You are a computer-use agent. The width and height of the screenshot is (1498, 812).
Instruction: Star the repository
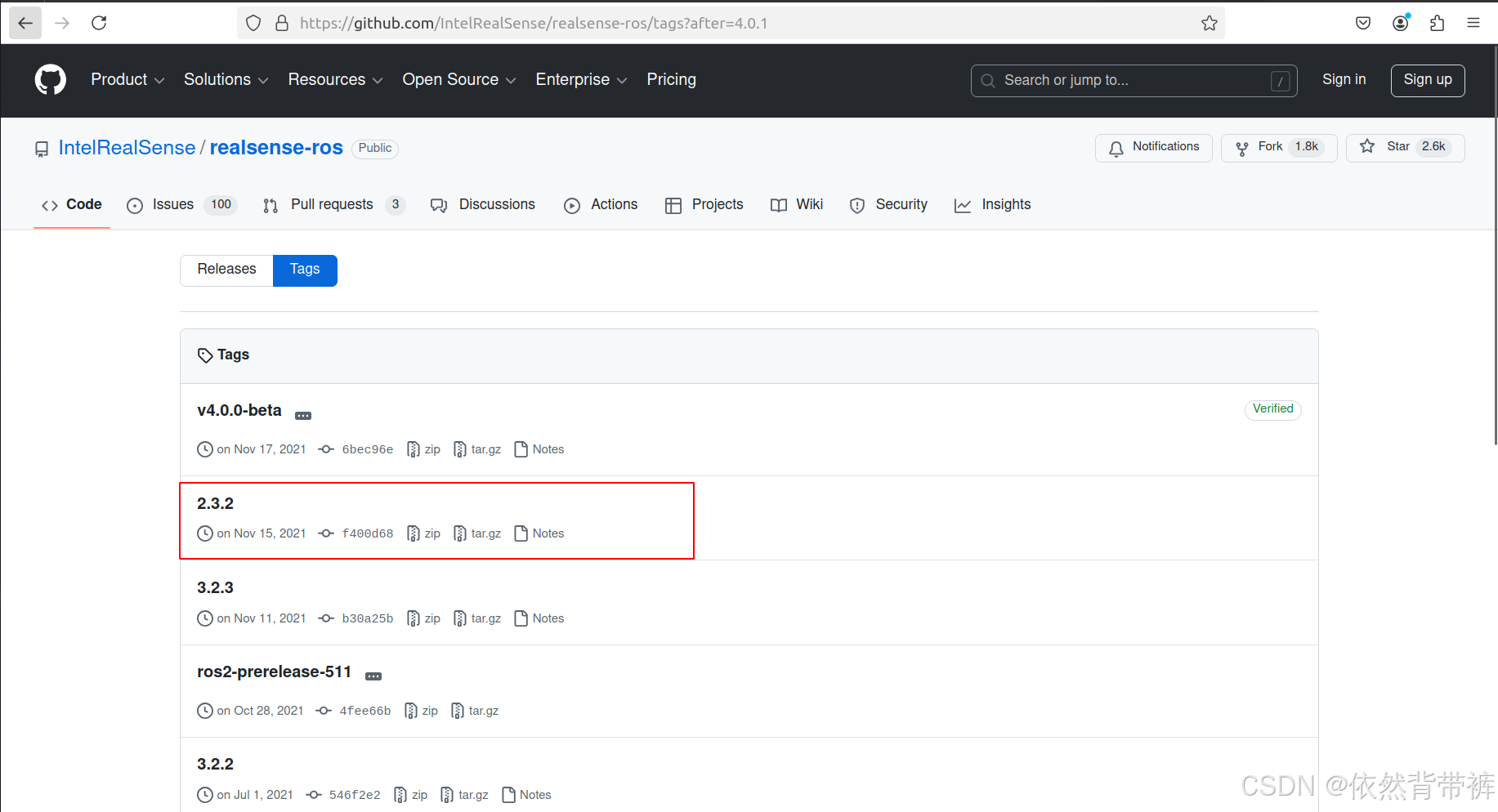click(x=1405, y=148)
